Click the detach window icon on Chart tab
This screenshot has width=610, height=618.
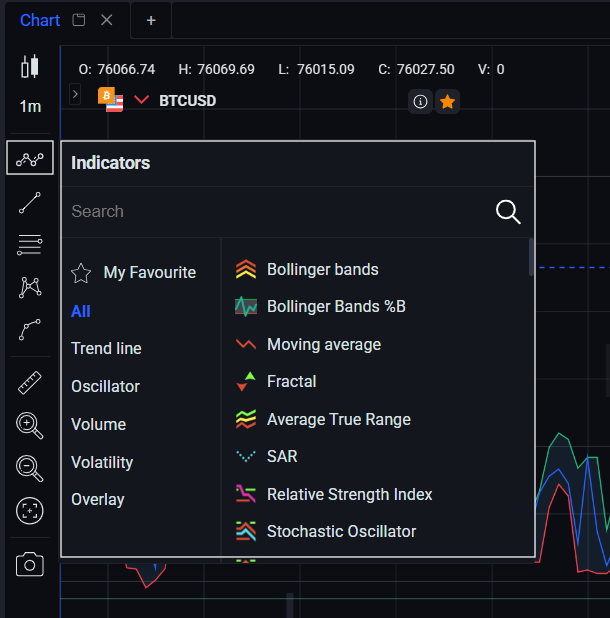click(x=79, y=20)
